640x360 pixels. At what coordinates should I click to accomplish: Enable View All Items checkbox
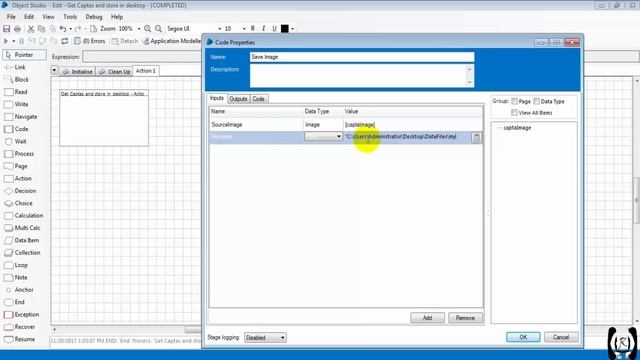point(514,113)
